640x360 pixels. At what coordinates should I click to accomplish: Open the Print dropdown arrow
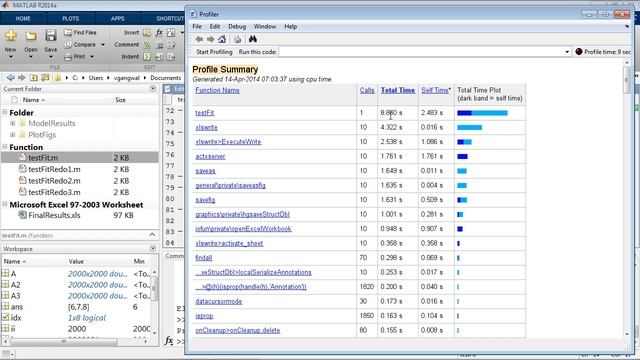tap(92, 57)
